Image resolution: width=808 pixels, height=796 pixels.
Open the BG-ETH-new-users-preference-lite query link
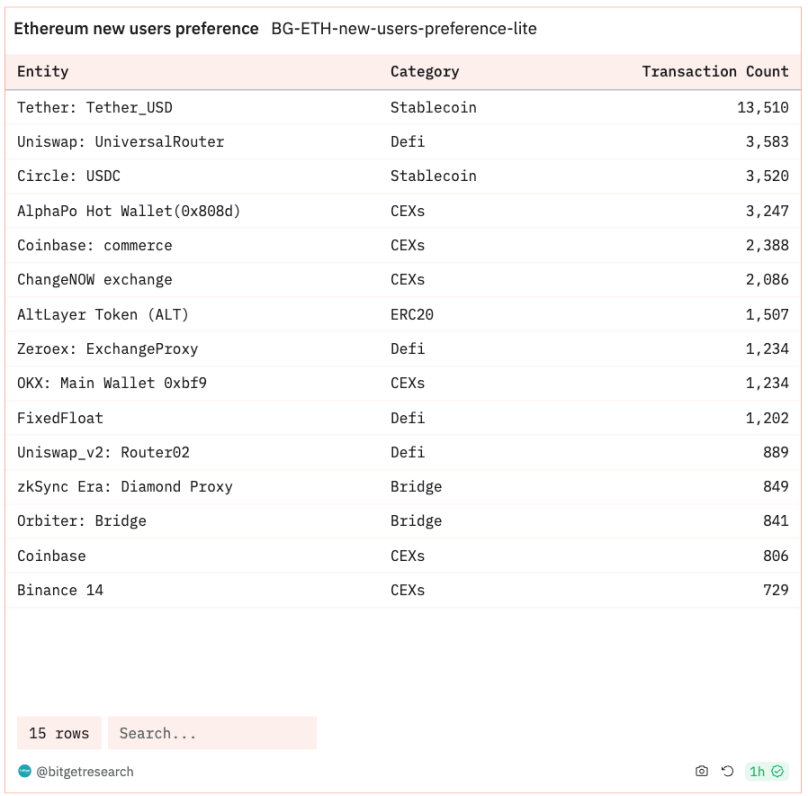[x=404, y=29]
